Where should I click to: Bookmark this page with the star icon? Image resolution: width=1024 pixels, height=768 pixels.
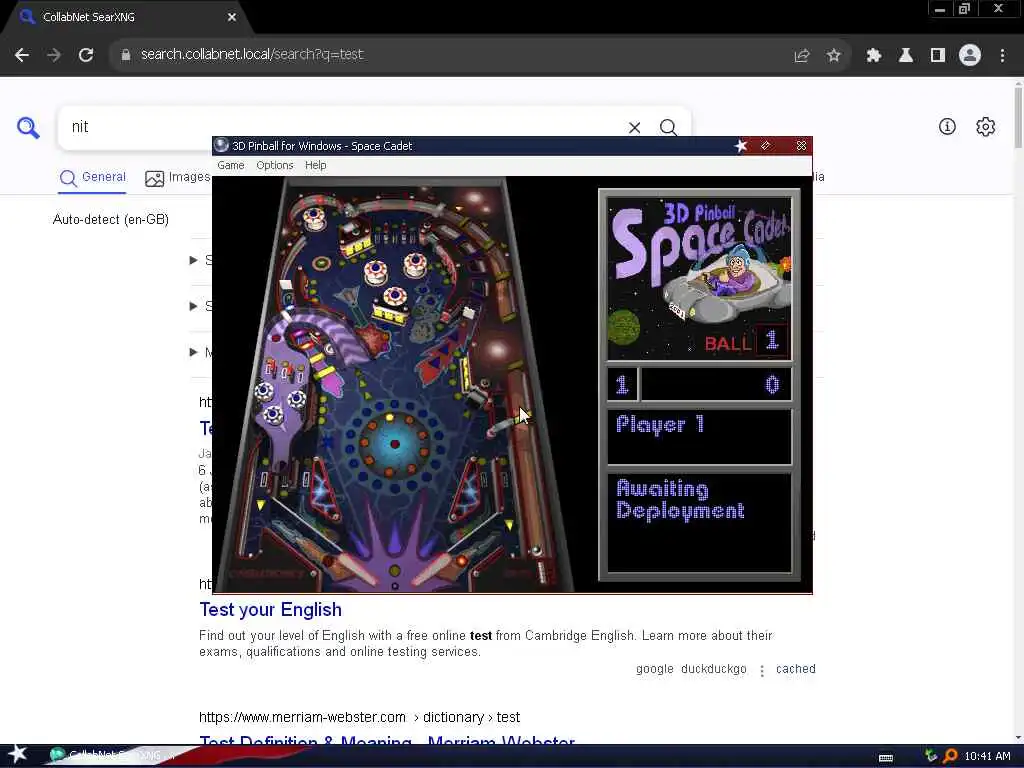tap(833, 56)
